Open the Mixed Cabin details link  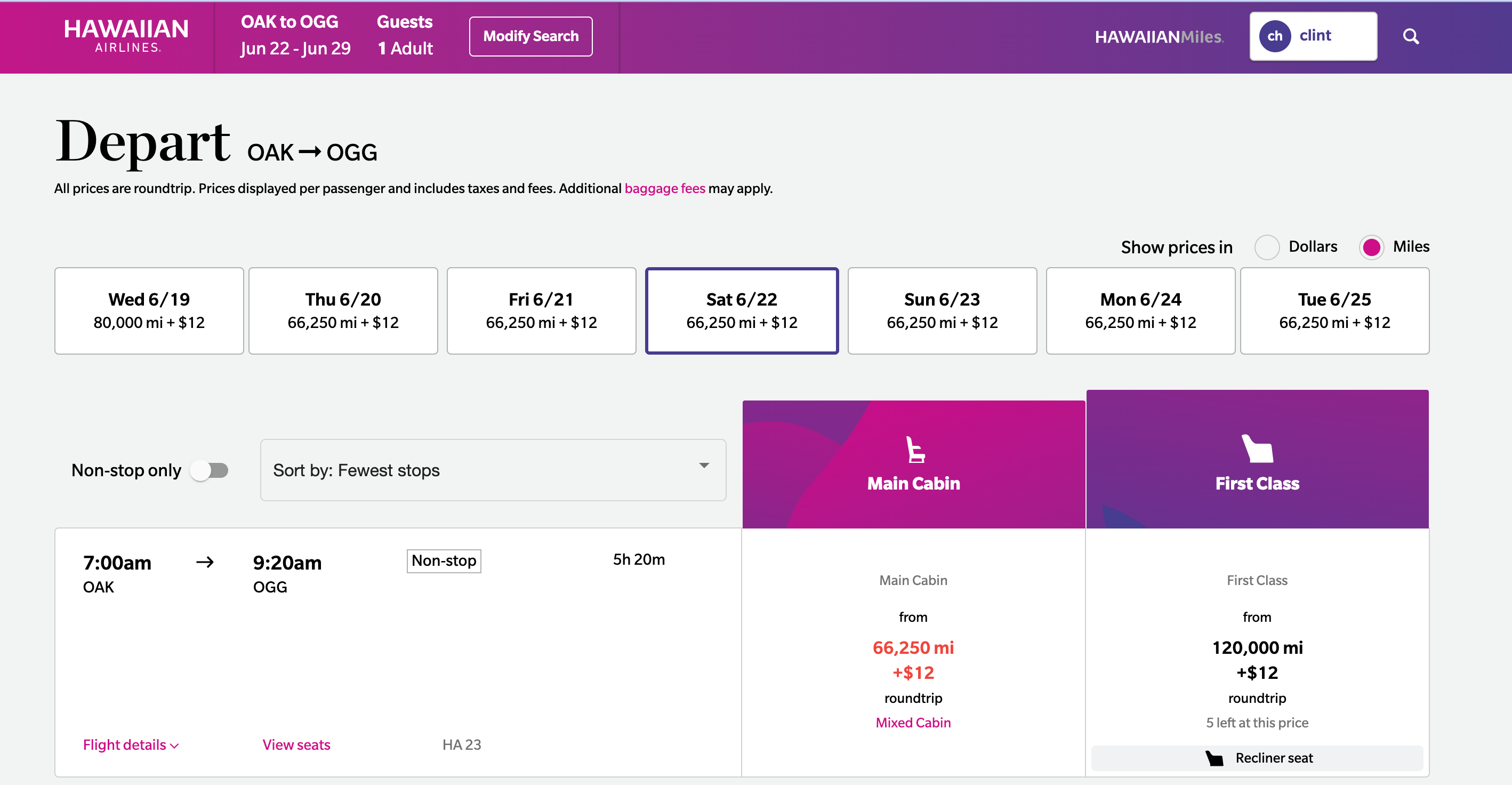(x=913, y=722)
